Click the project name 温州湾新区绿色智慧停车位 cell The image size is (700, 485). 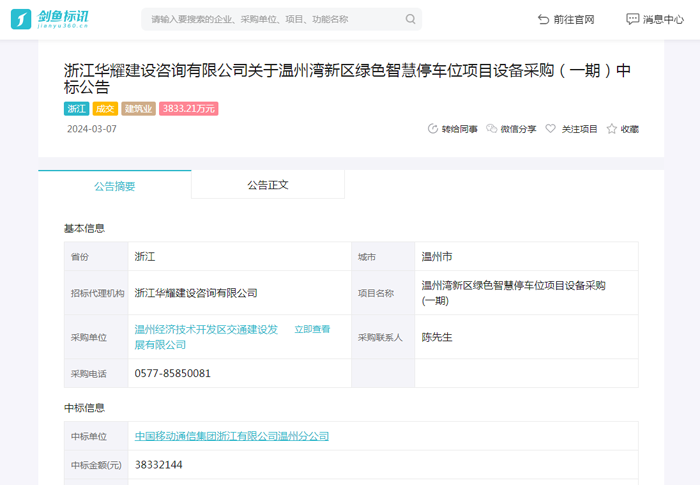pyautogui.click(x=526, y=293)
